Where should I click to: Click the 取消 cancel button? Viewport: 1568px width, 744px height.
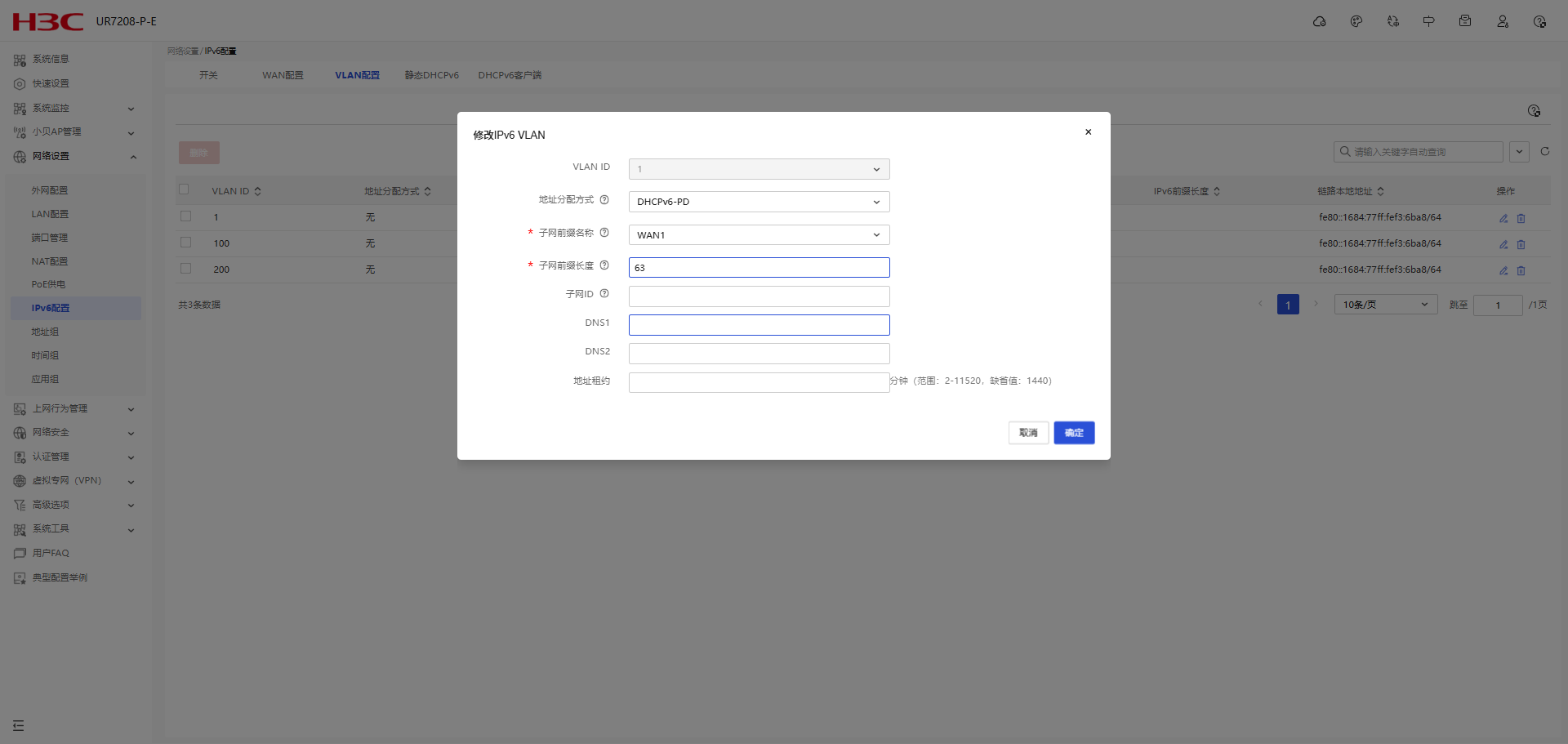[1028, 433]
